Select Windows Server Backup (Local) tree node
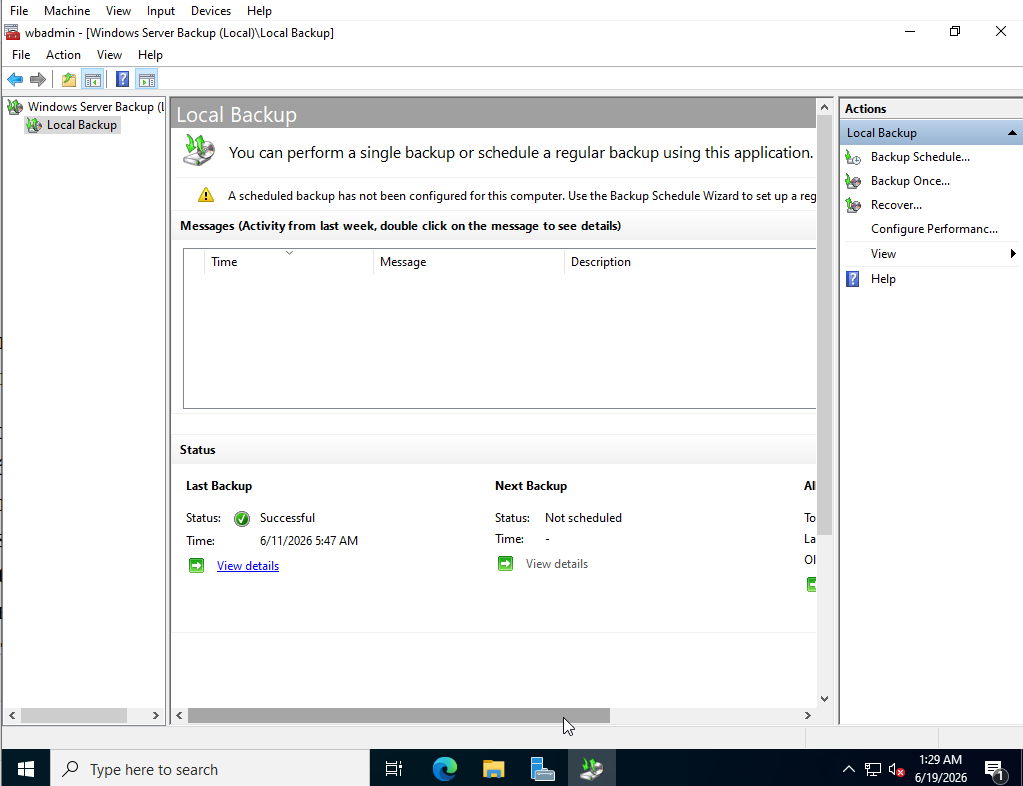This screenshot has width=1023, height=786. click(95, 106)
